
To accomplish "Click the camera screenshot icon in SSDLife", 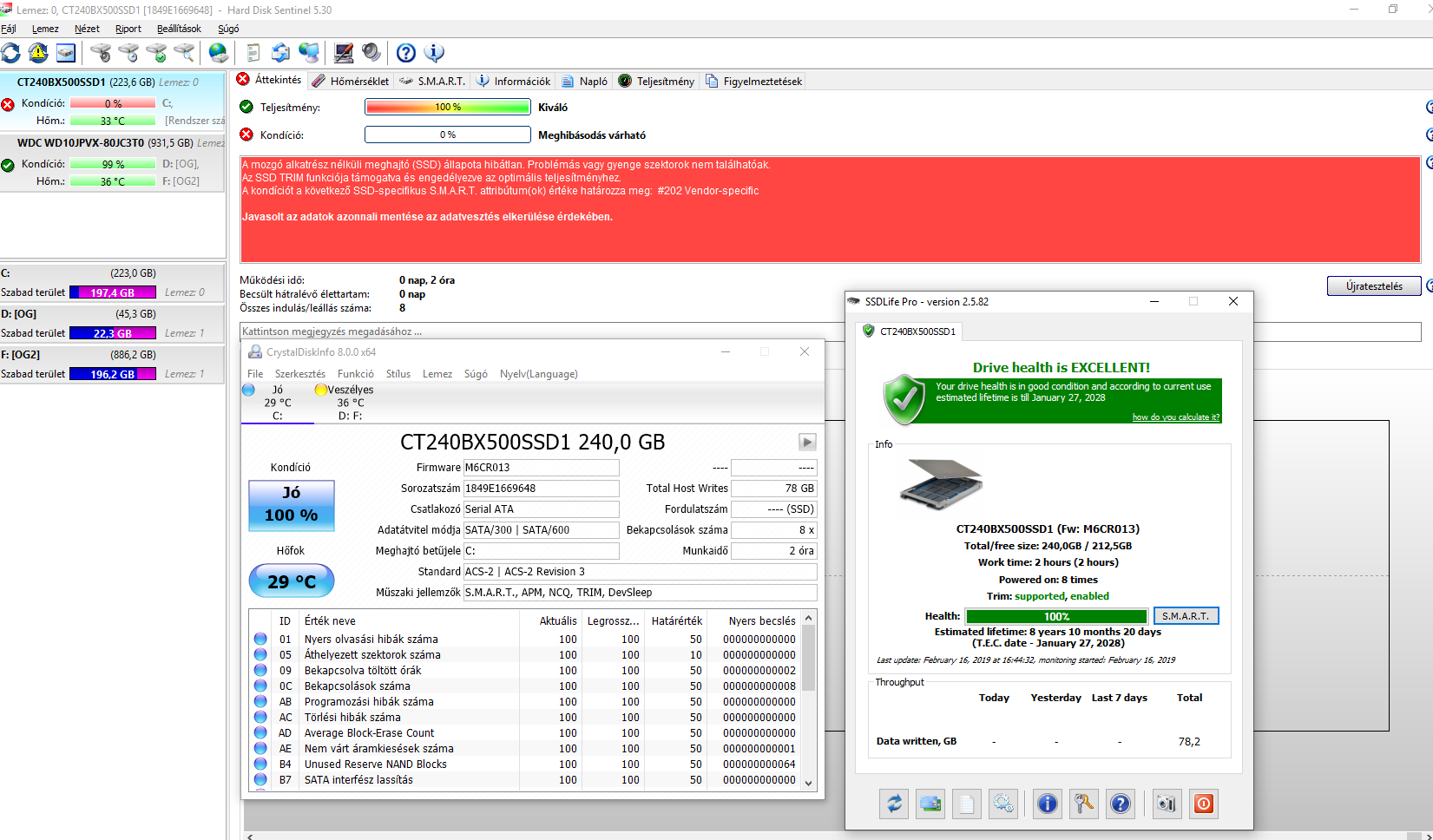I will pyautogui.click(x=1167, y=804).
